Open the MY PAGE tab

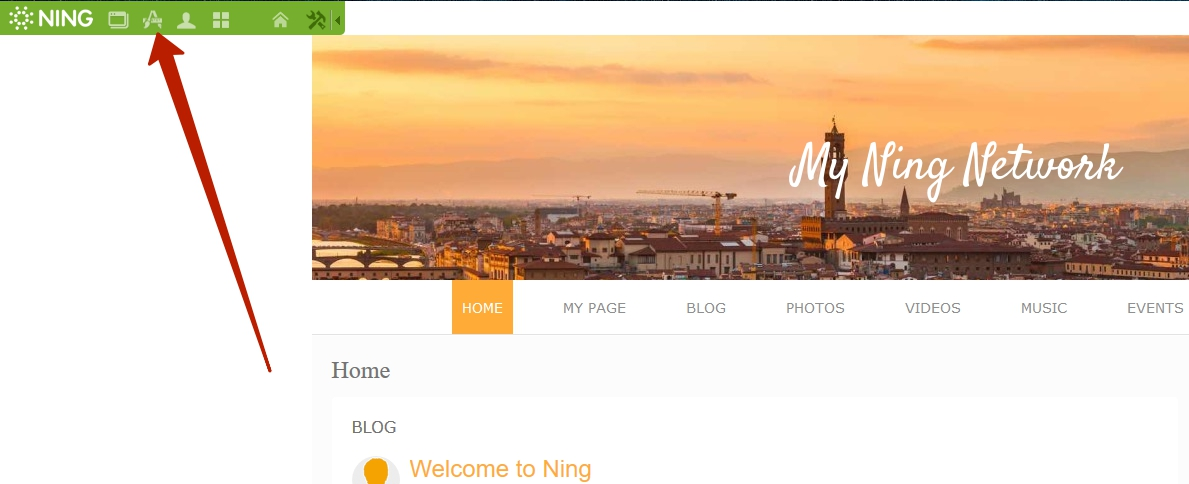(x=594, y=308)
